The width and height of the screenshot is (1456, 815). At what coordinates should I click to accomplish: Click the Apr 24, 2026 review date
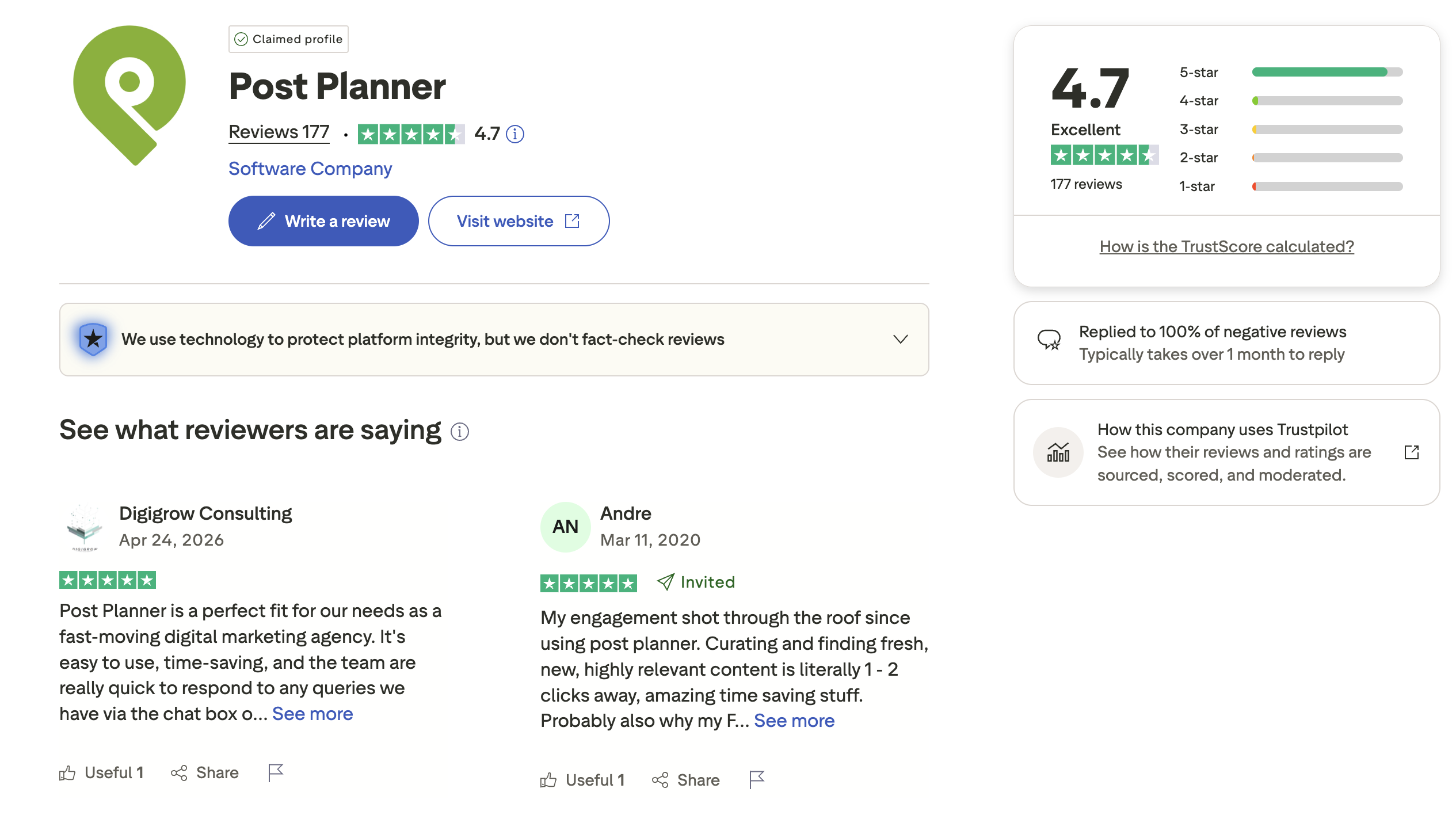pyautogui.click(x=171, y=540)
